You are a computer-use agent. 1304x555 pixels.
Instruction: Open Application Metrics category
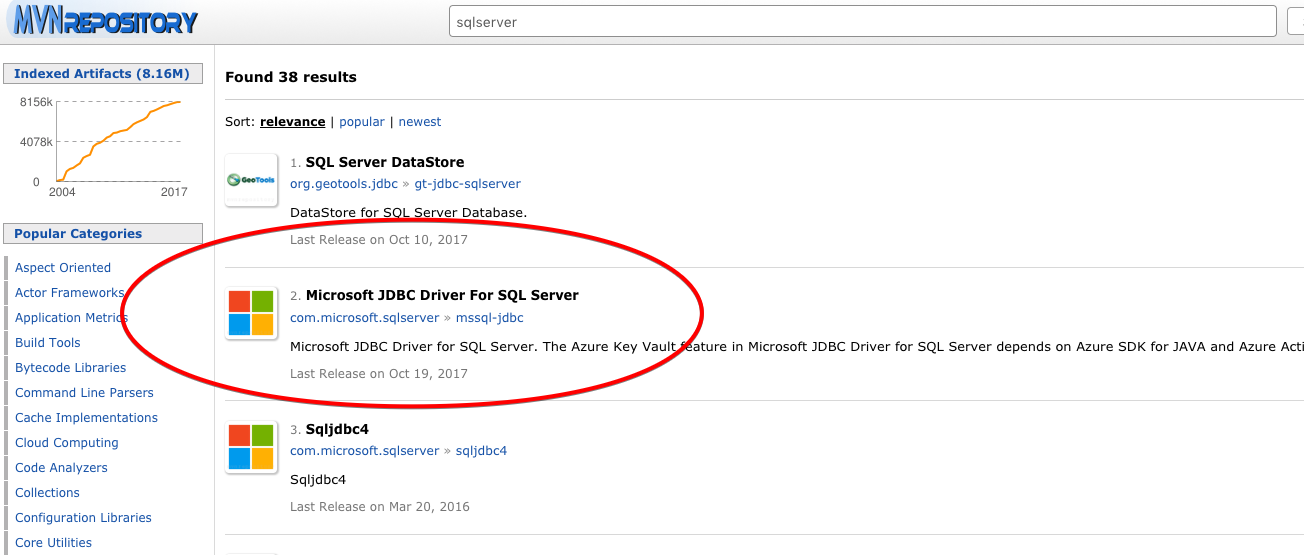pyautogui.click(x=71, y=318)
